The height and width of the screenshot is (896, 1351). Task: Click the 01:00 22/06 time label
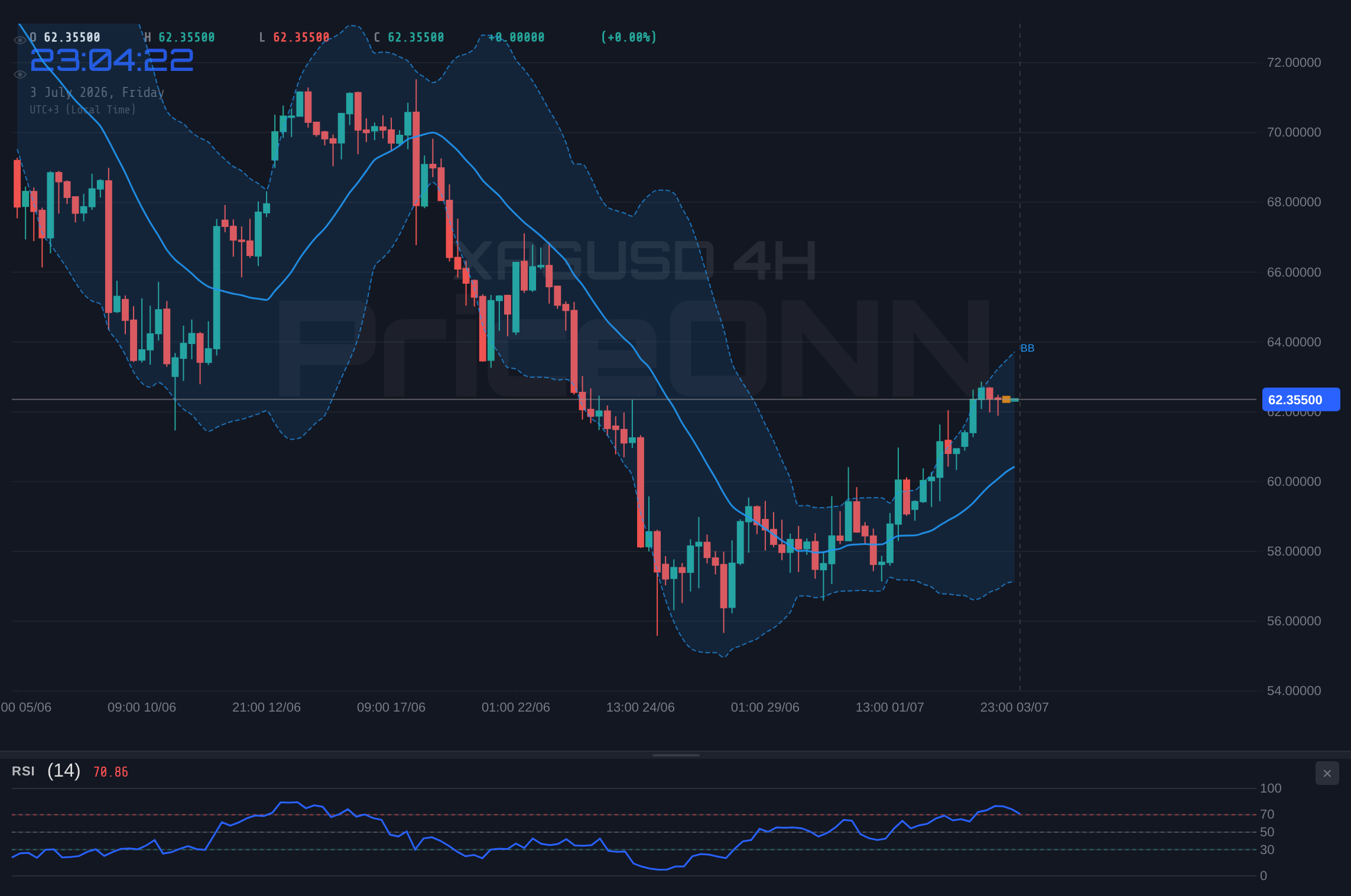click(x=516, y=707)
